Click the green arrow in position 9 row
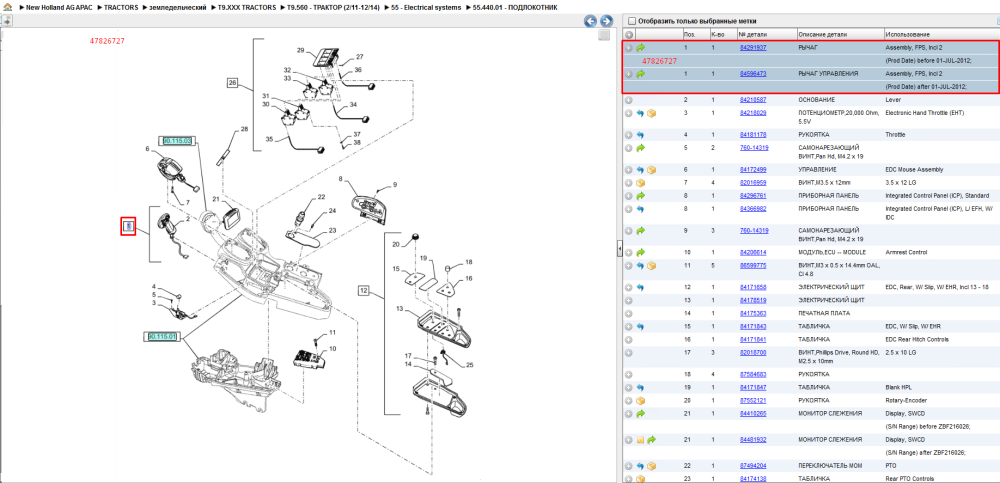This screenshot has height=483, width=1000. coord(641,230)
